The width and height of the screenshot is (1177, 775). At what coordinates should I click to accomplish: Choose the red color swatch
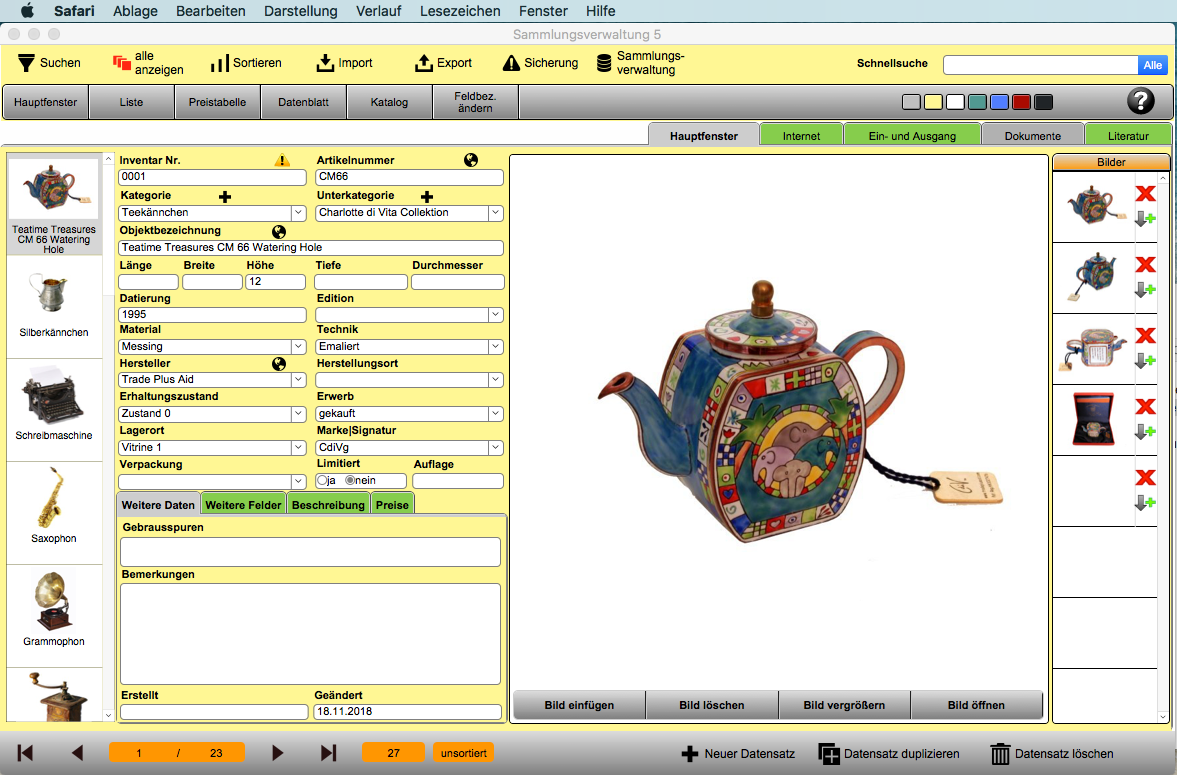(x=1021, y=102)
